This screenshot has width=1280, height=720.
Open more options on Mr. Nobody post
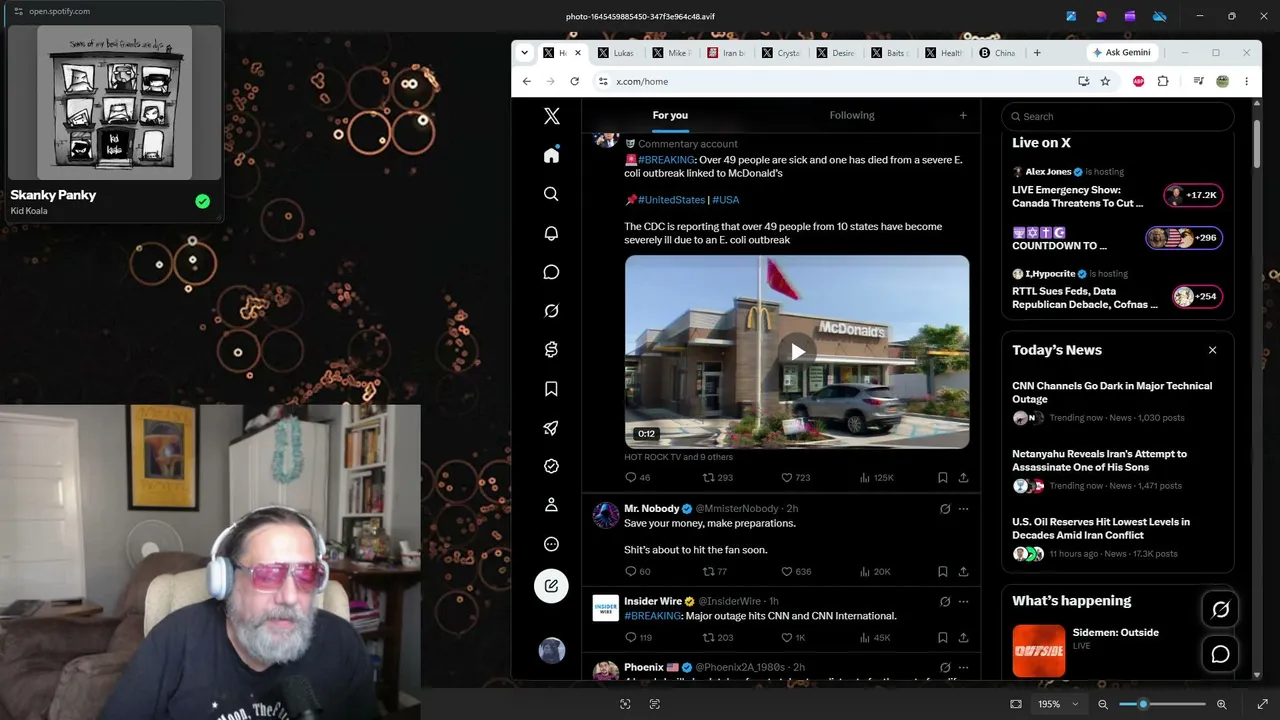coord(963,509)
